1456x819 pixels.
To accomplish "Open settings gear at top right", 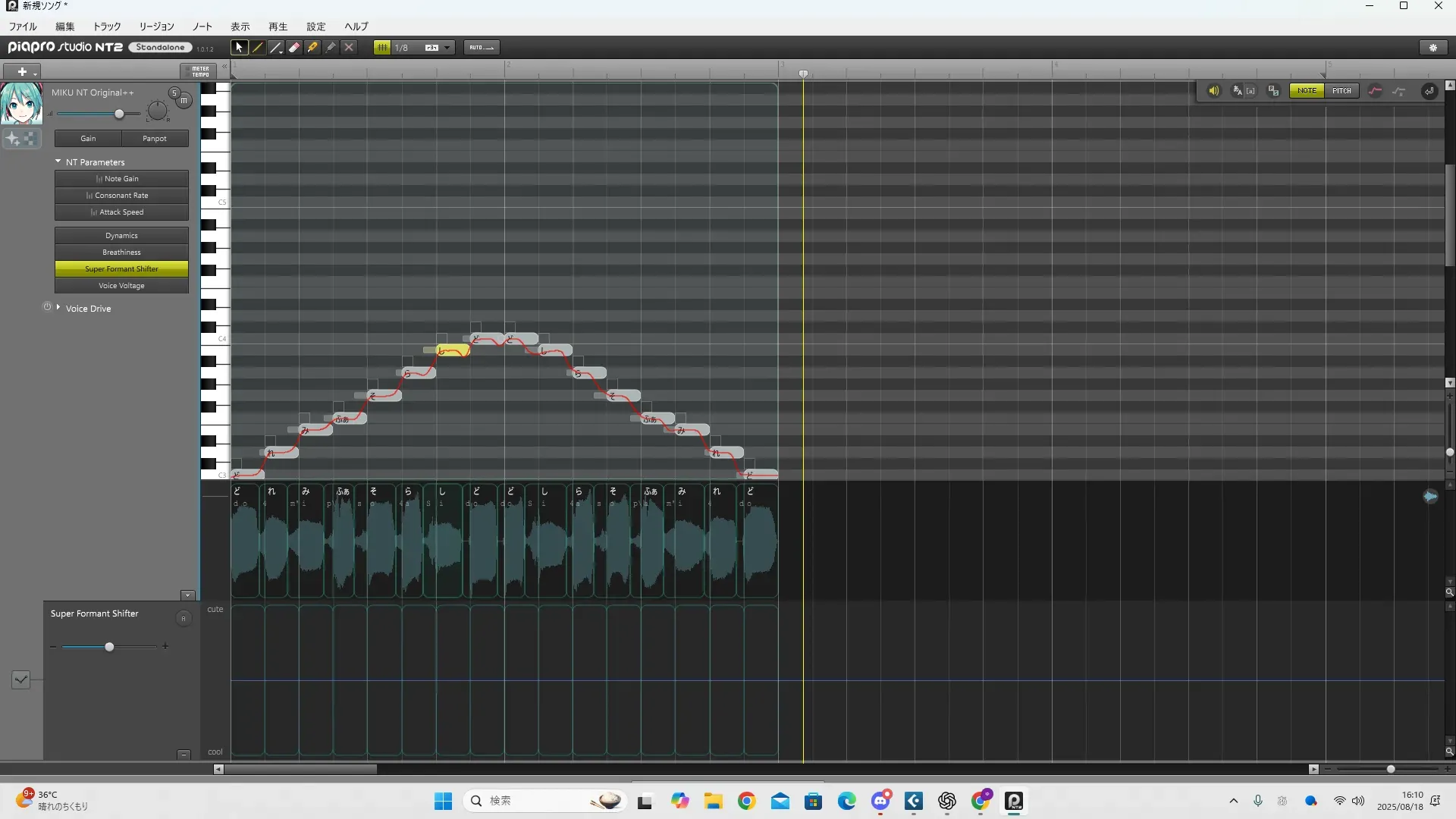I will pos(1433,47).
